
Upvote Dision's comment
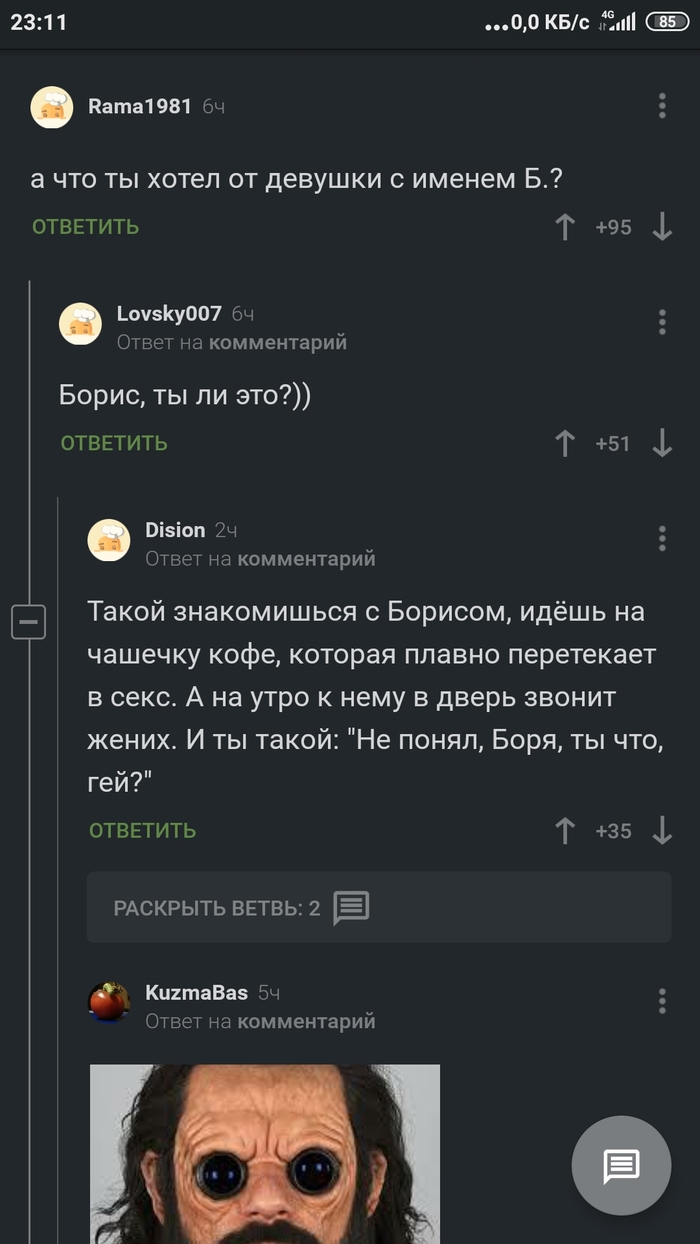[565, 830]
